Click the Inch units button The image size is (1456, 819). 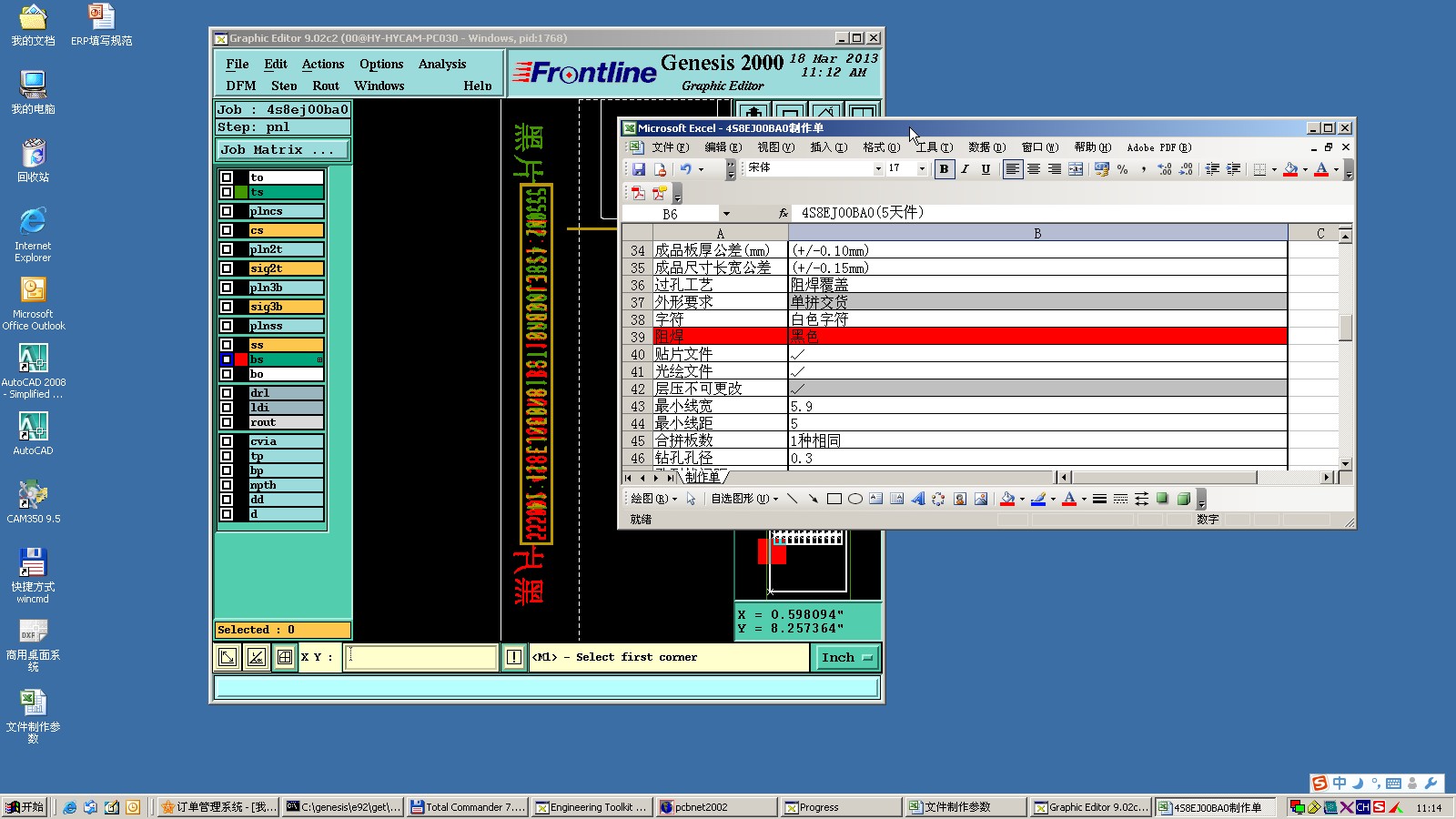(x=846, y=657)
